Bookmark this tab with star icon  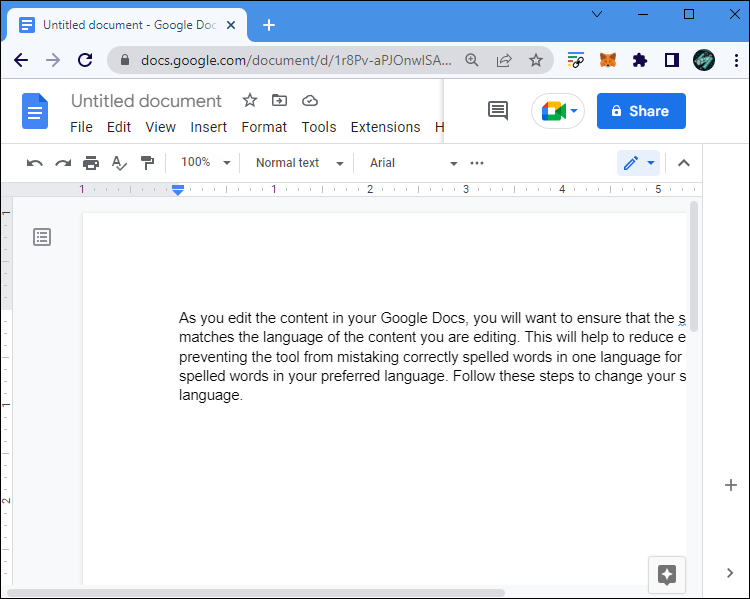[536, 60]
